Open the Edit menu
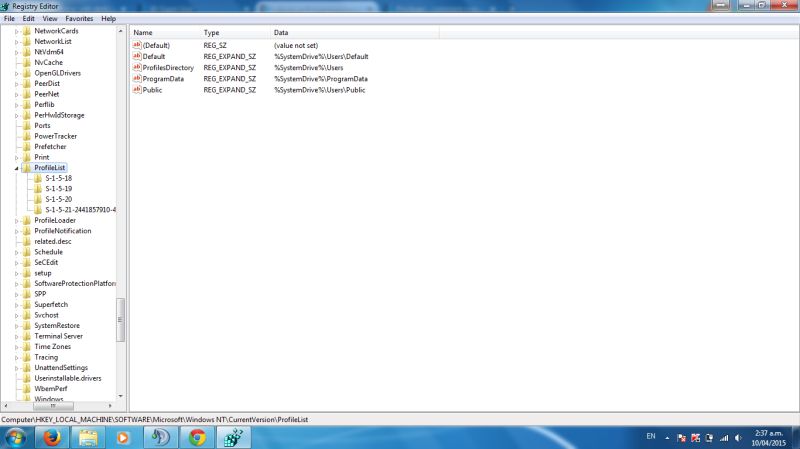 point(29,18)
